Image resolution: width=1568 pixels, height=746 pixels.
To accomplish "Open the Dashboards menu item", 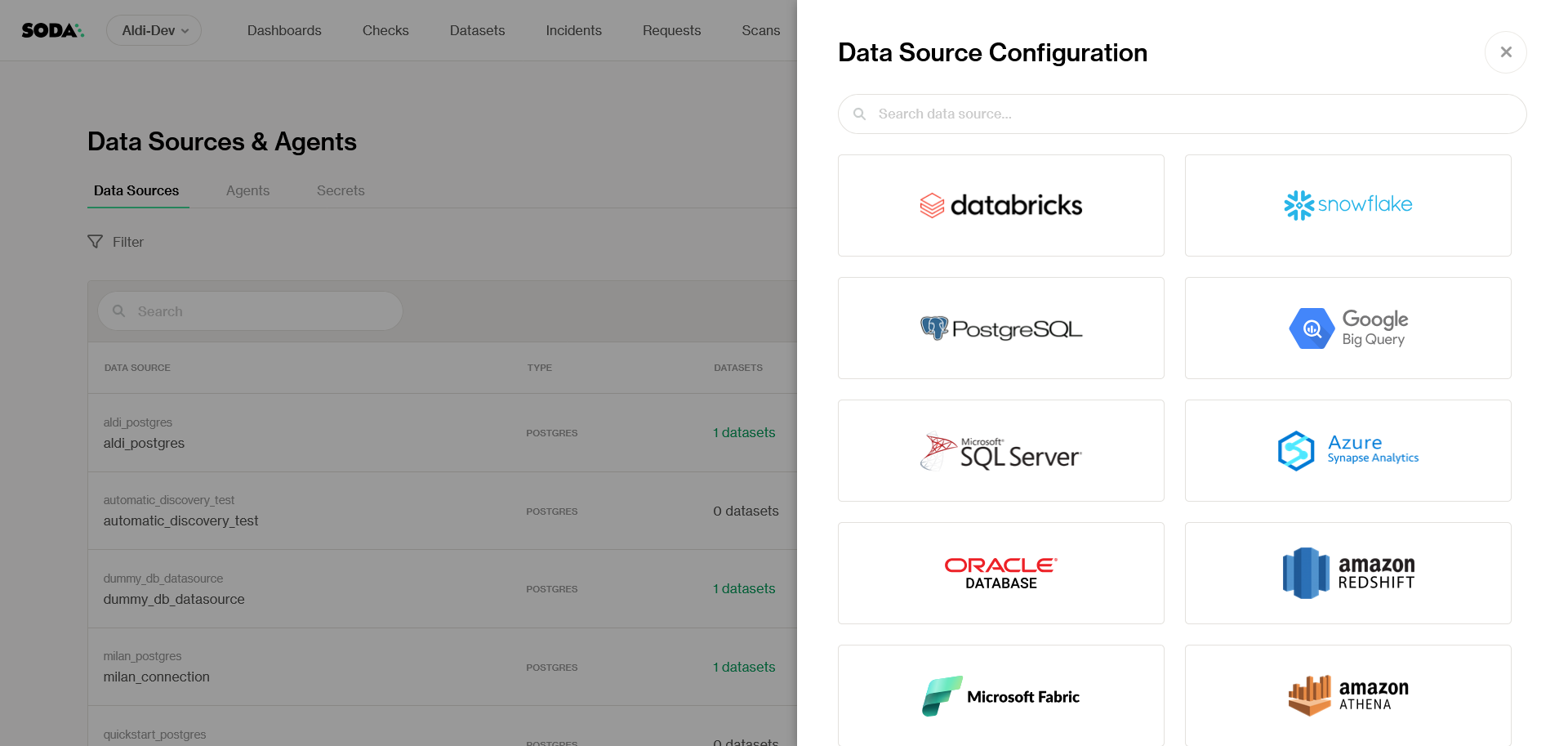I will 284,30.
